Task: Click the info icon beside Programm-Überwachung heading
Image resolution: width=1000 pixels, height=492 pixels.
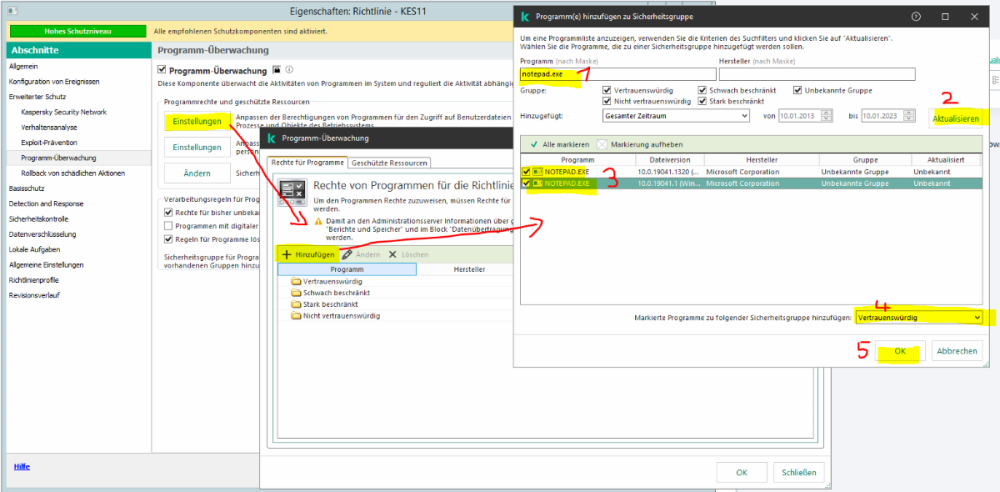Action: [288, 70]
